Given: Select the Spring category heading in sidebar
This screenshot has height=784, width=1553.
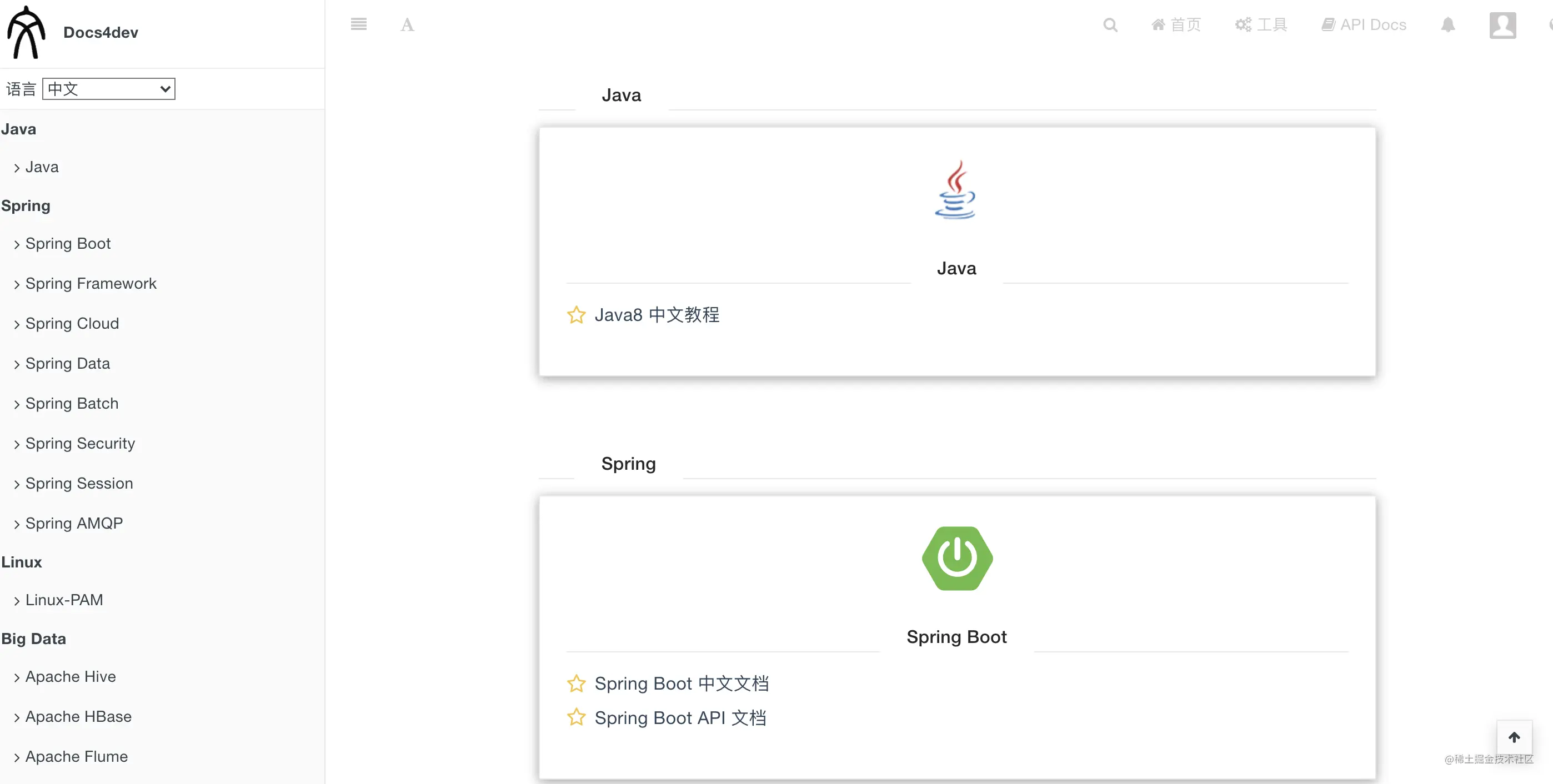Looking at the screenshot, I should coord(26,206).
